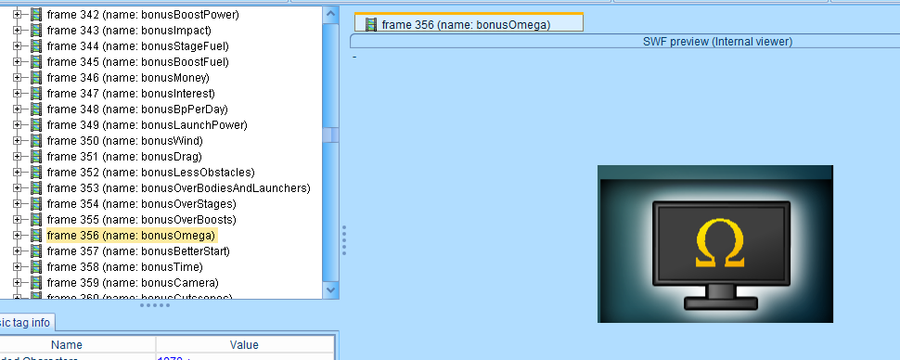Select frame 348 bonusBpPerDay row
900x360 pixels.
(138, 109)
